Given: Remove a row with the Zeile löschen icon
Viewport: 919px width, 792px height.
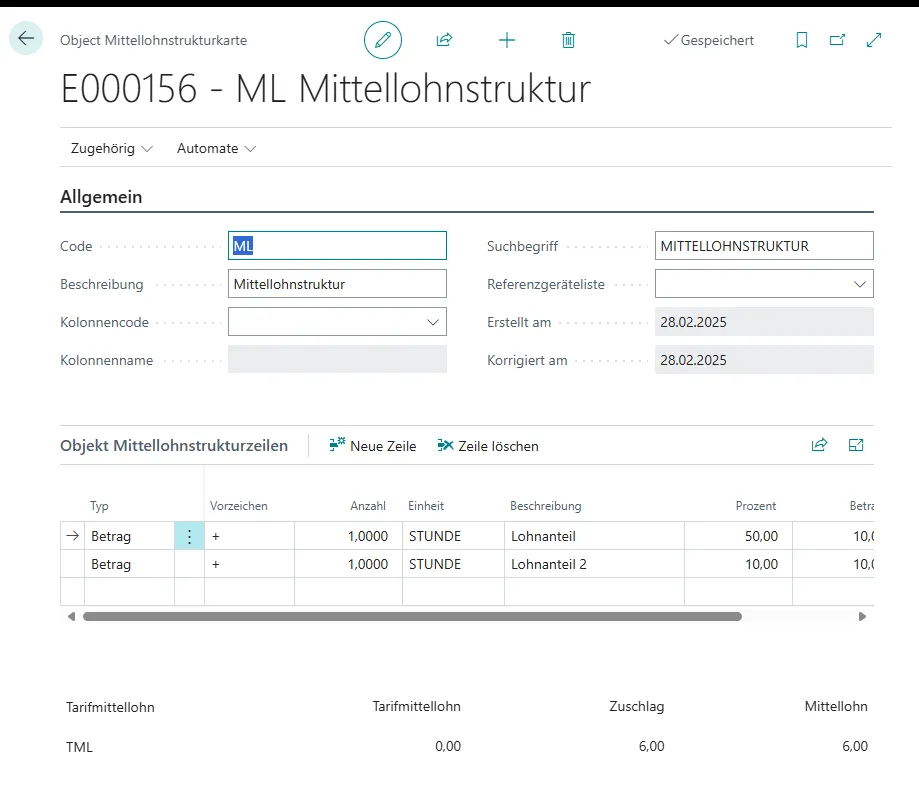Looking at the screenshot, I should [488, 446].
